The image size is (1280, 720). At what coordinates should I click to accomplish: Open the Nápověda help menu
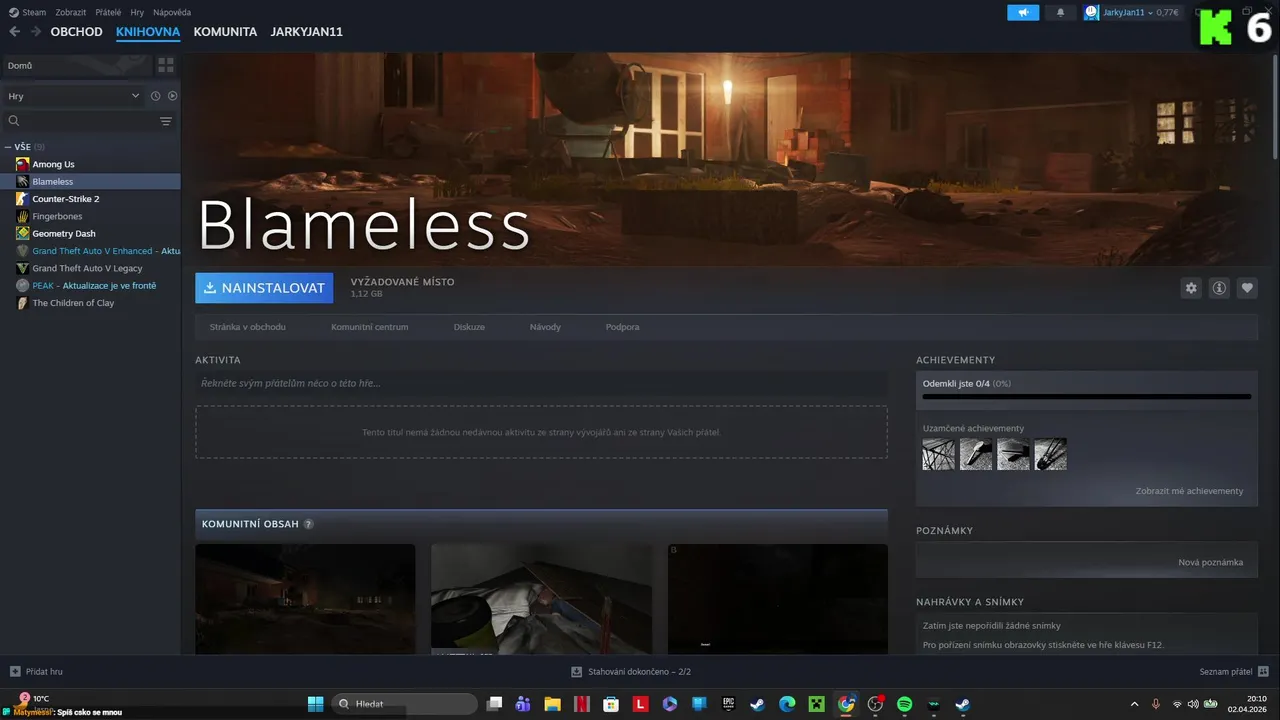(172, 13)
